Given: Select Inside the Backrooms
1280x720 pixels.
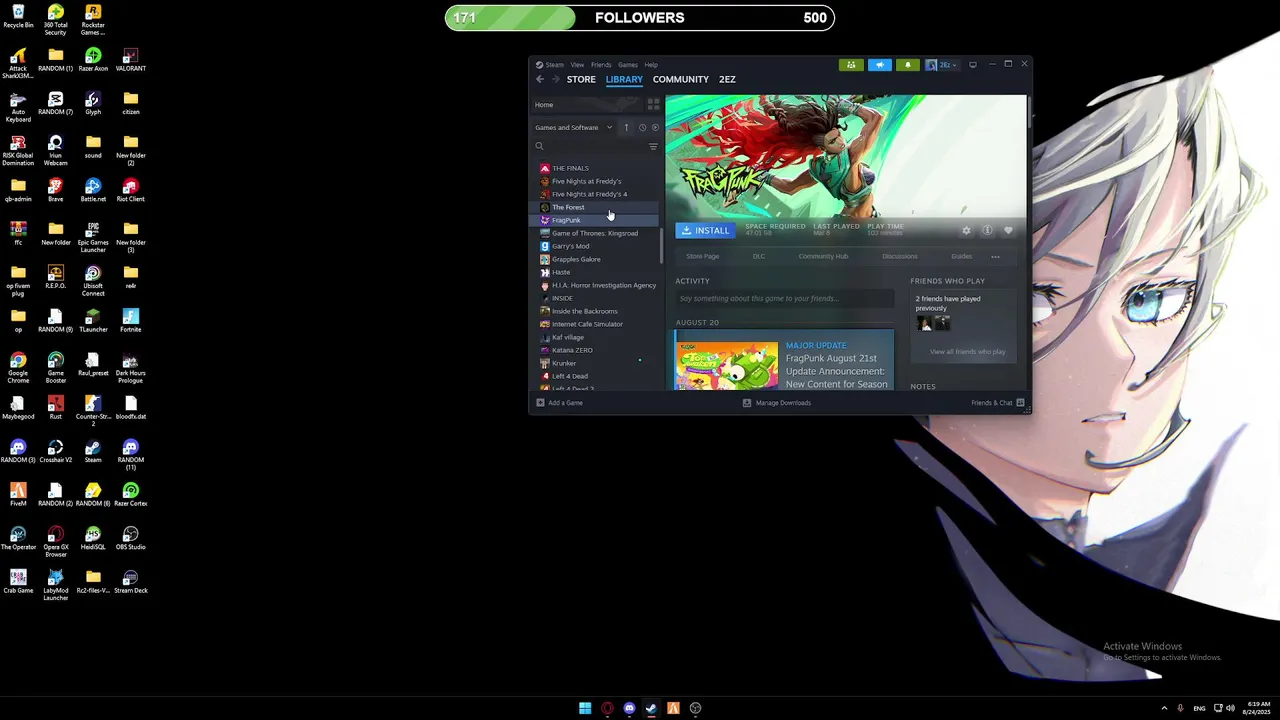Looking at the screenshot, I should tap(595, 311).
